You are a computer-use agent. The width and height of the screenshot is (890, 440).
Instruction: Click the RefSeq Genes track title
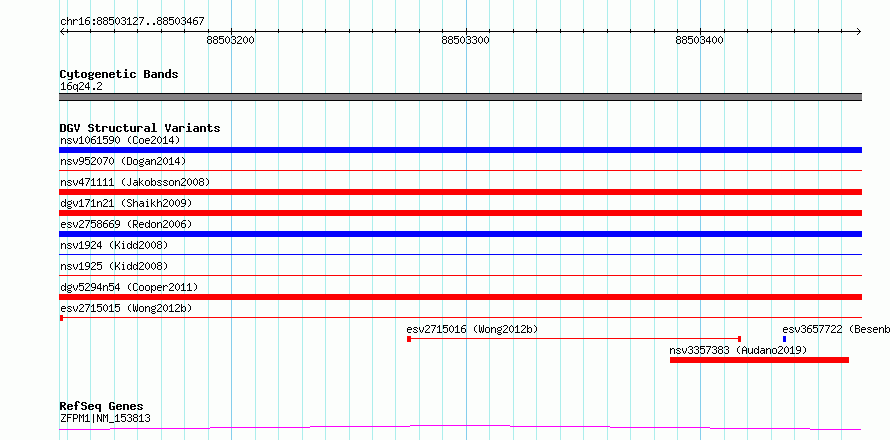(102, 406)
